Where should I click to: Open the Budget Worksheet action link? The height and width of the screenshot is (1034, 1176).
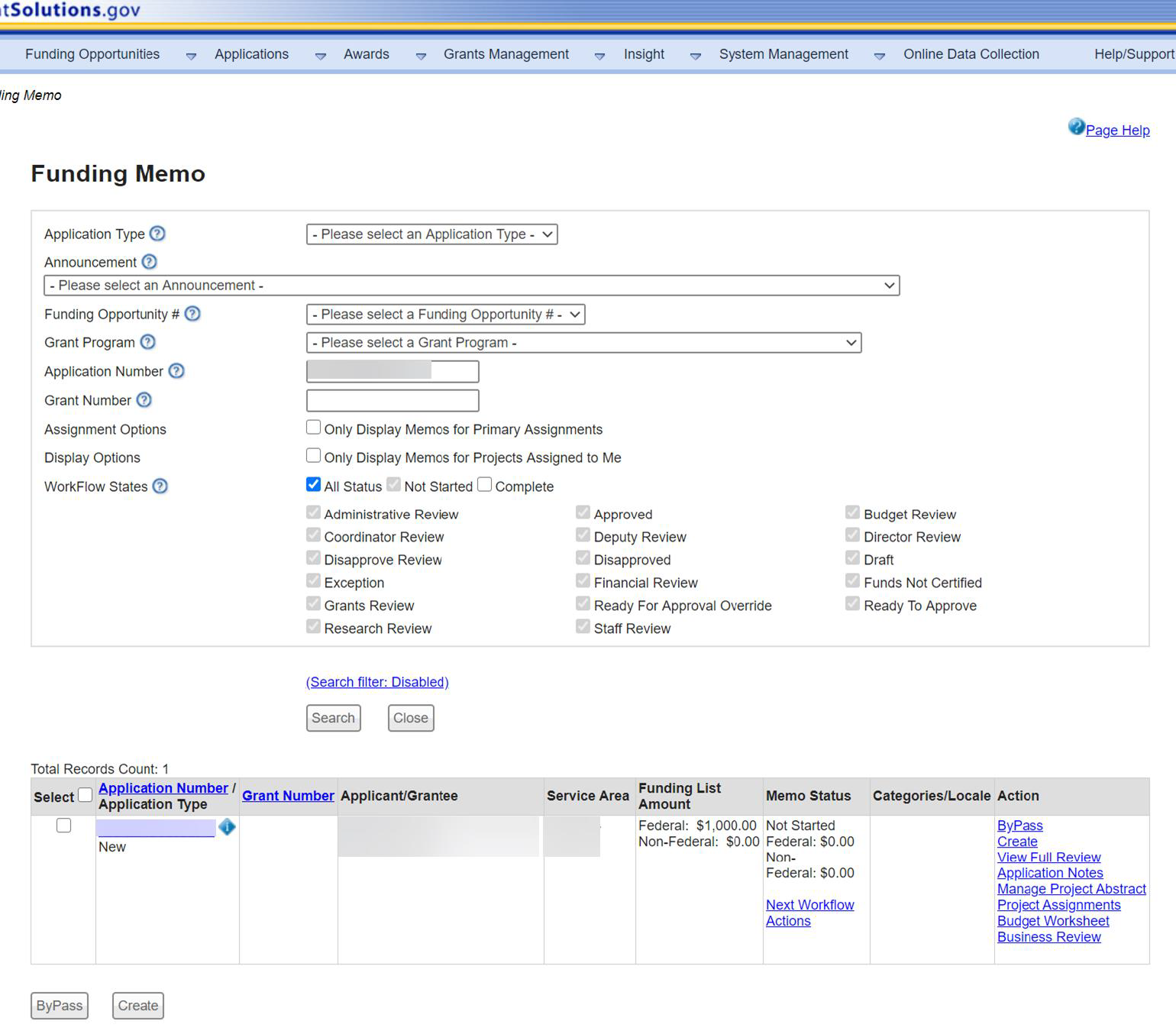(1053, 921)
